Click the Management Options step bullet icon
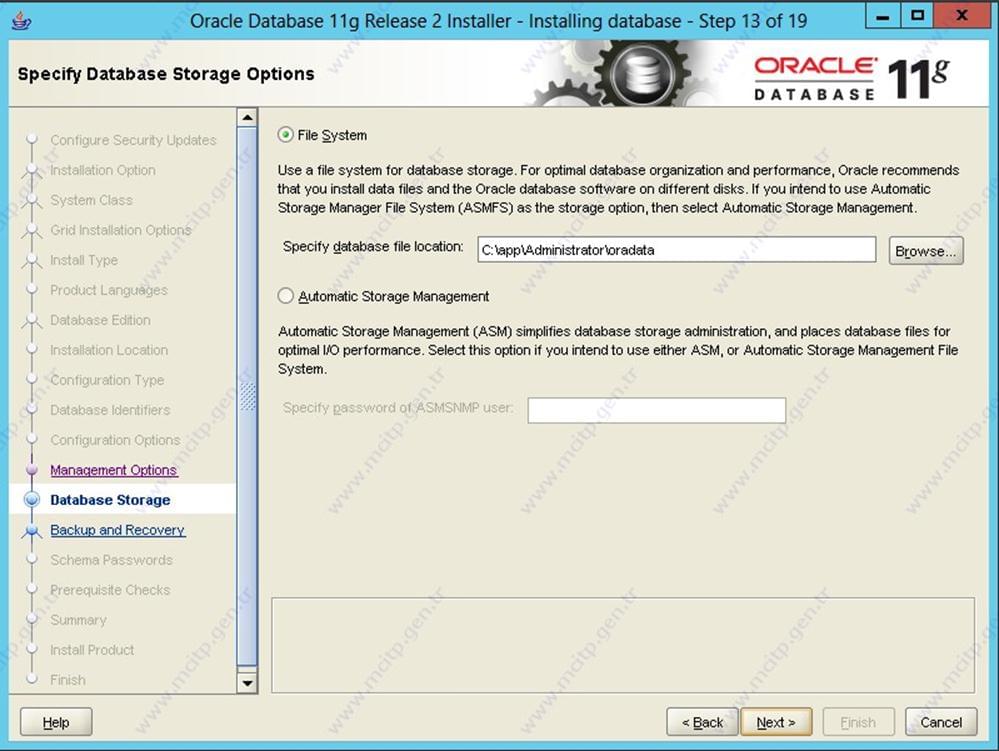Viewport: 999px width, 751px height. click(31, 470)
